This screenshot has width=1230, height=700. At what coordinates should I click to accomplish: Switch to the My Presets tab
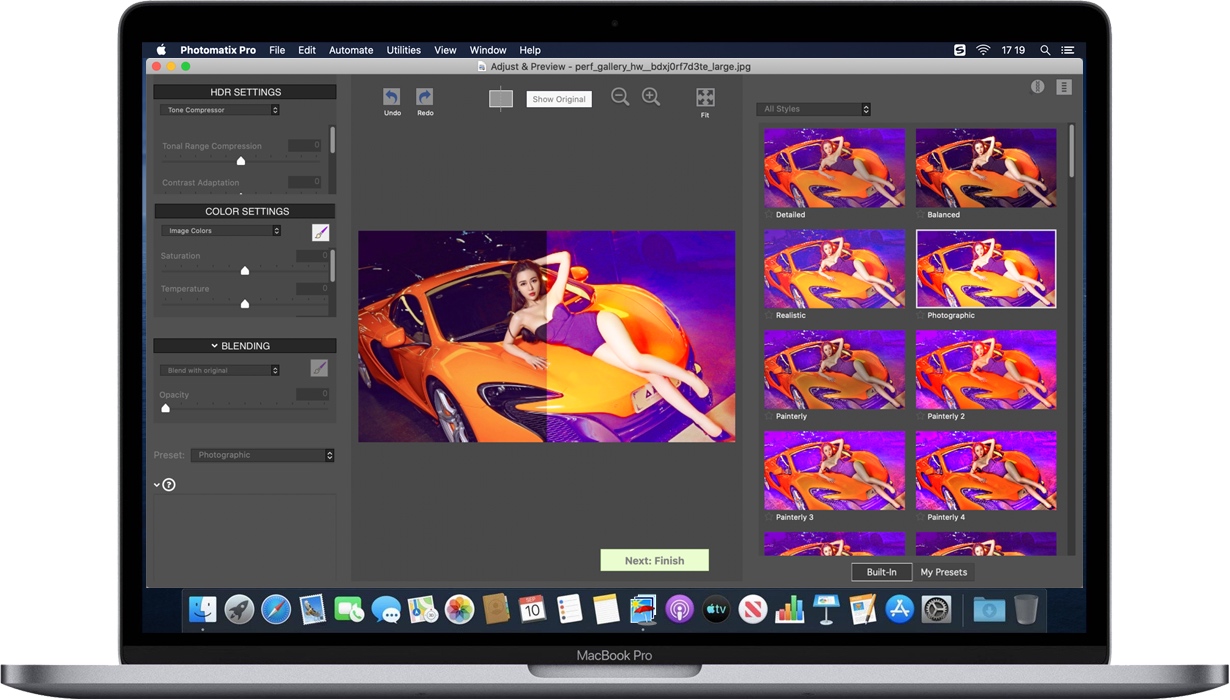click(943, 572)
